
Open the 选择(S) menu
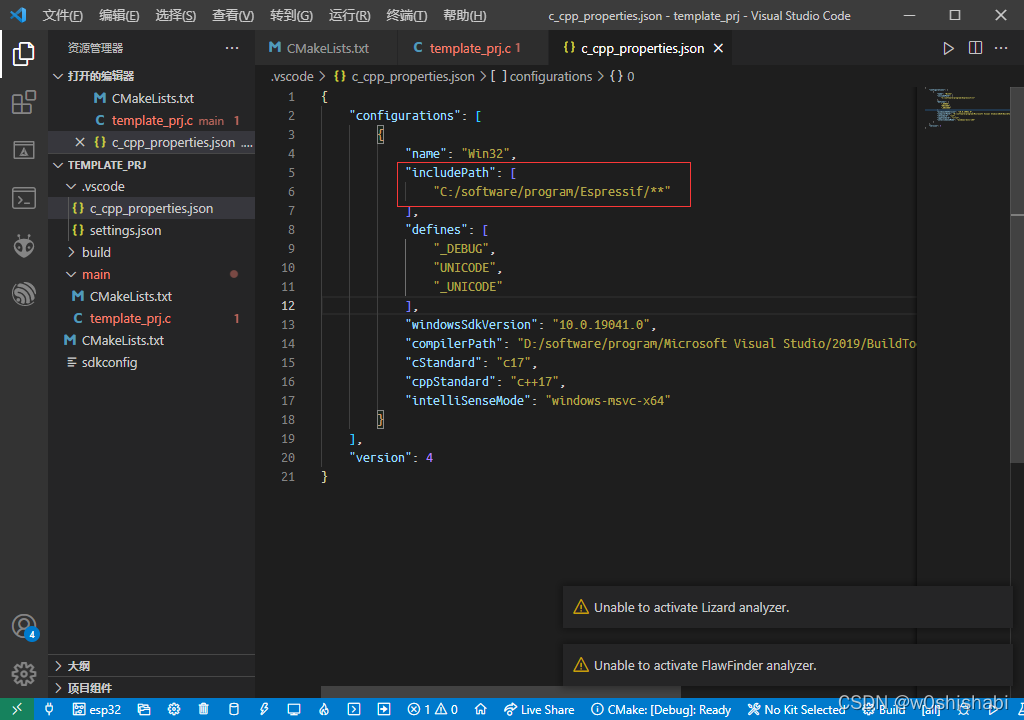176,15
